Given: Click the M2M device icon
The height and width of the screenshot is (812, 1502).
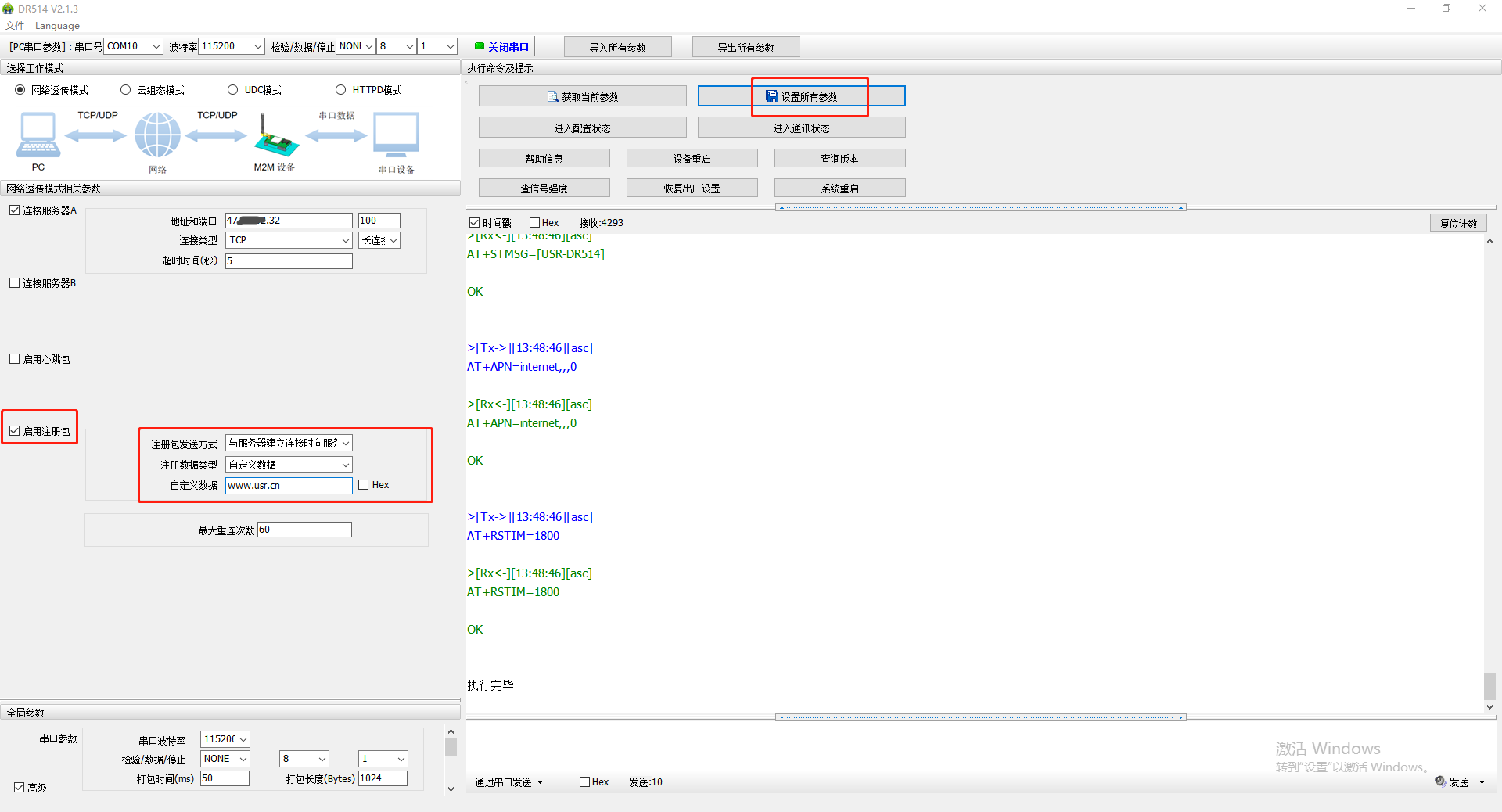Looking at the screenshot, I should coord(275,137).
